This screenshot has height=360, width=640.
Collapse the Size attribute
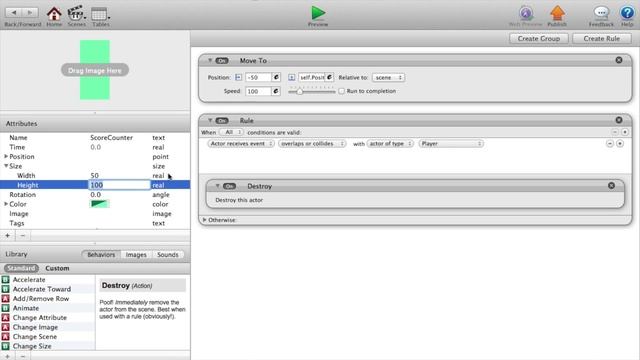point(6,166)
